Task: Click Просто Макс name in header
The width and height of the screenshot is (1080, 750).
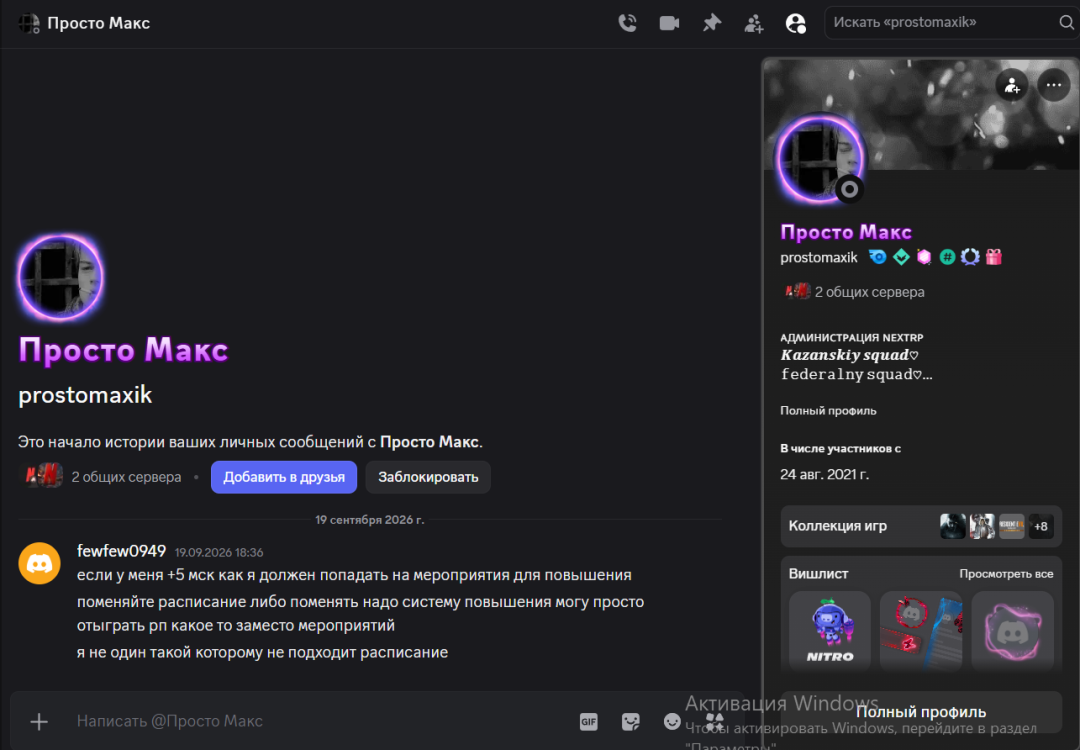Action: [98, 23]
